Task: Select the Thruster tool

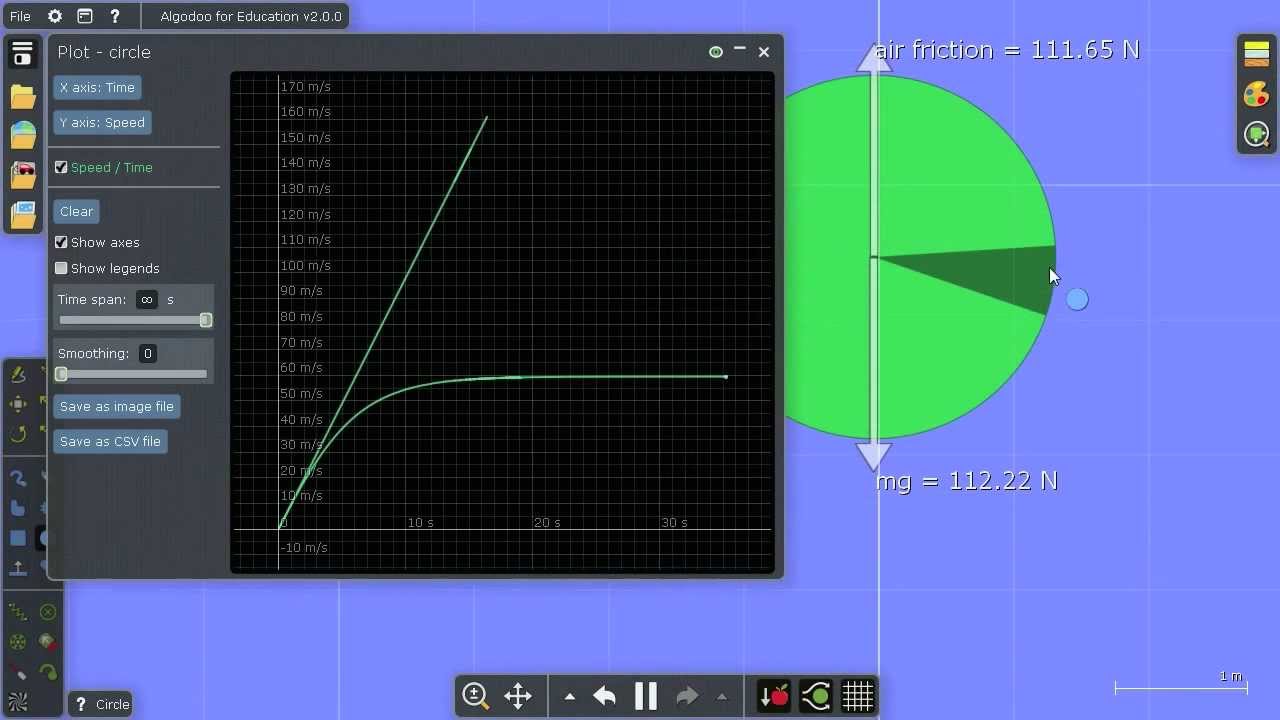Action: (48, 642)
